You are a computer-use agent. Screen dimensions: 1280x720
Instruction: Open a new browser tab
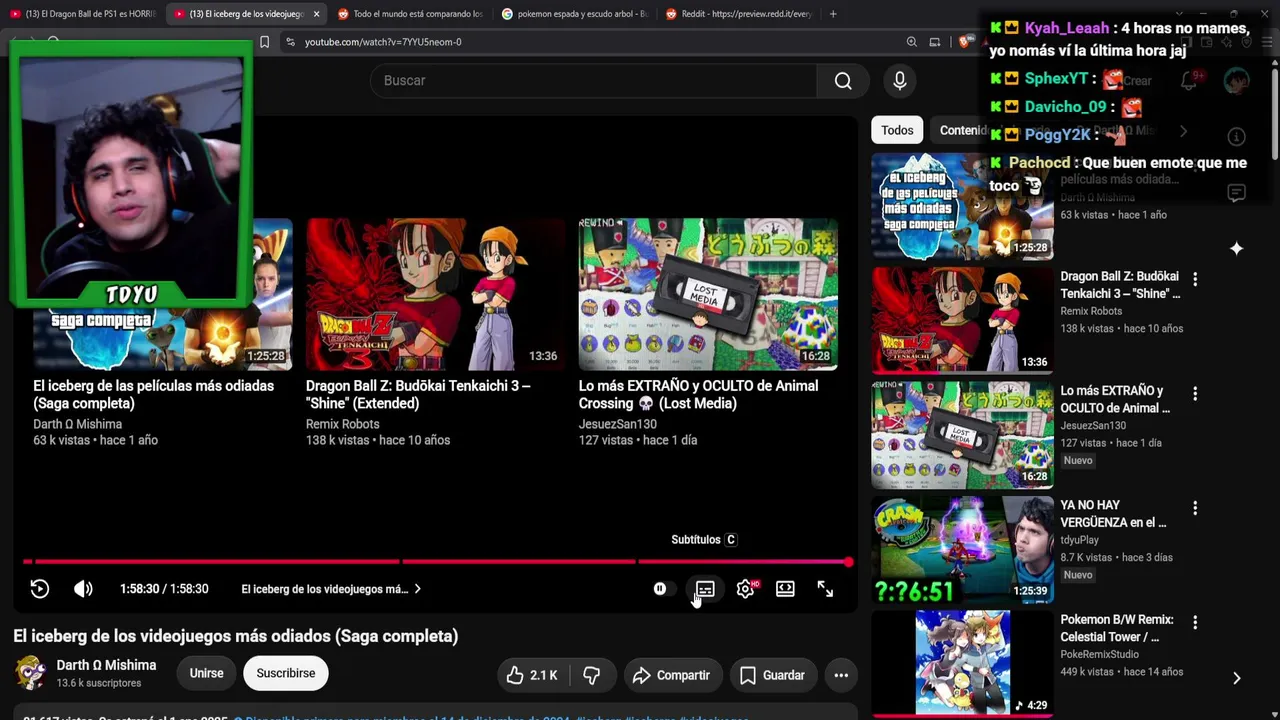[x=833, y=14]
